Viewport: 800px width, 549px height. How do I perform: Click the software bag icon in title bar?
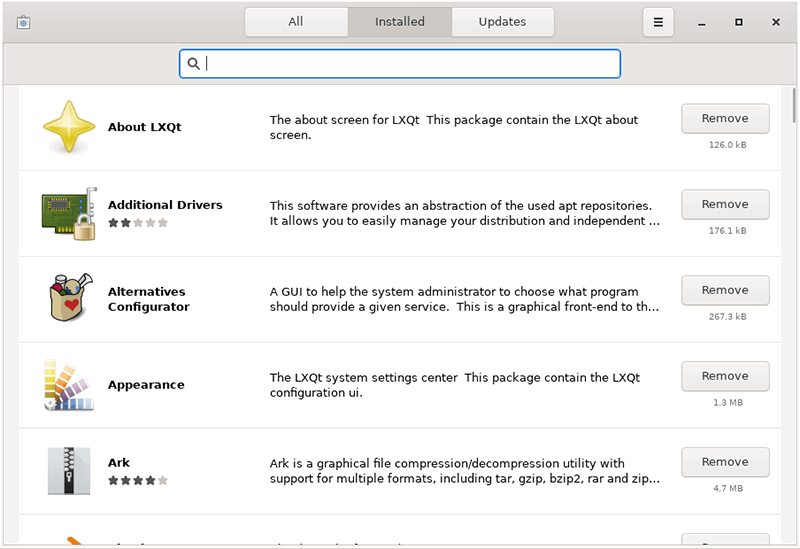pos(24,22)
